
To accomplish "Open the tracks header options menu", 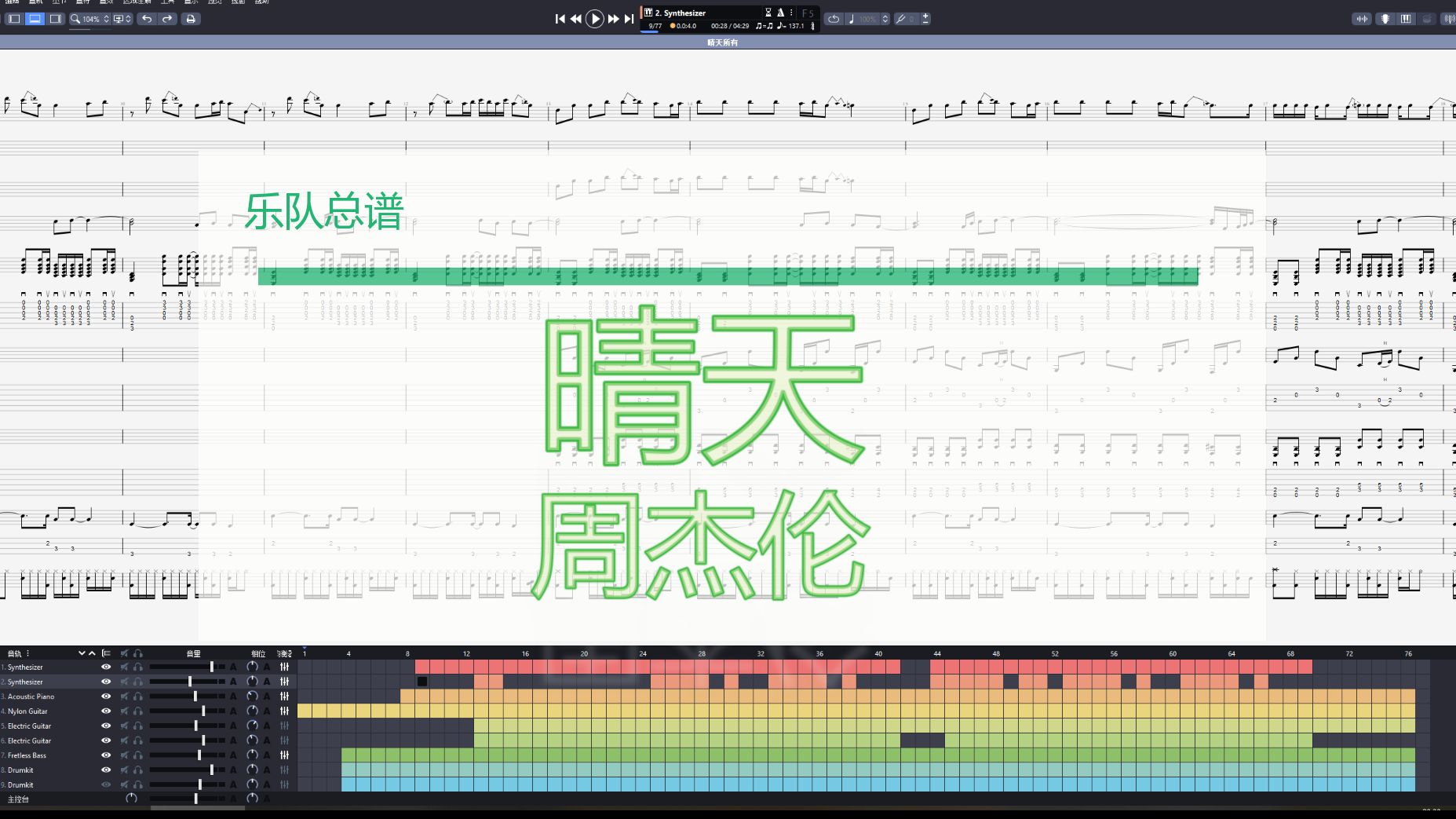I will (28, 653).
